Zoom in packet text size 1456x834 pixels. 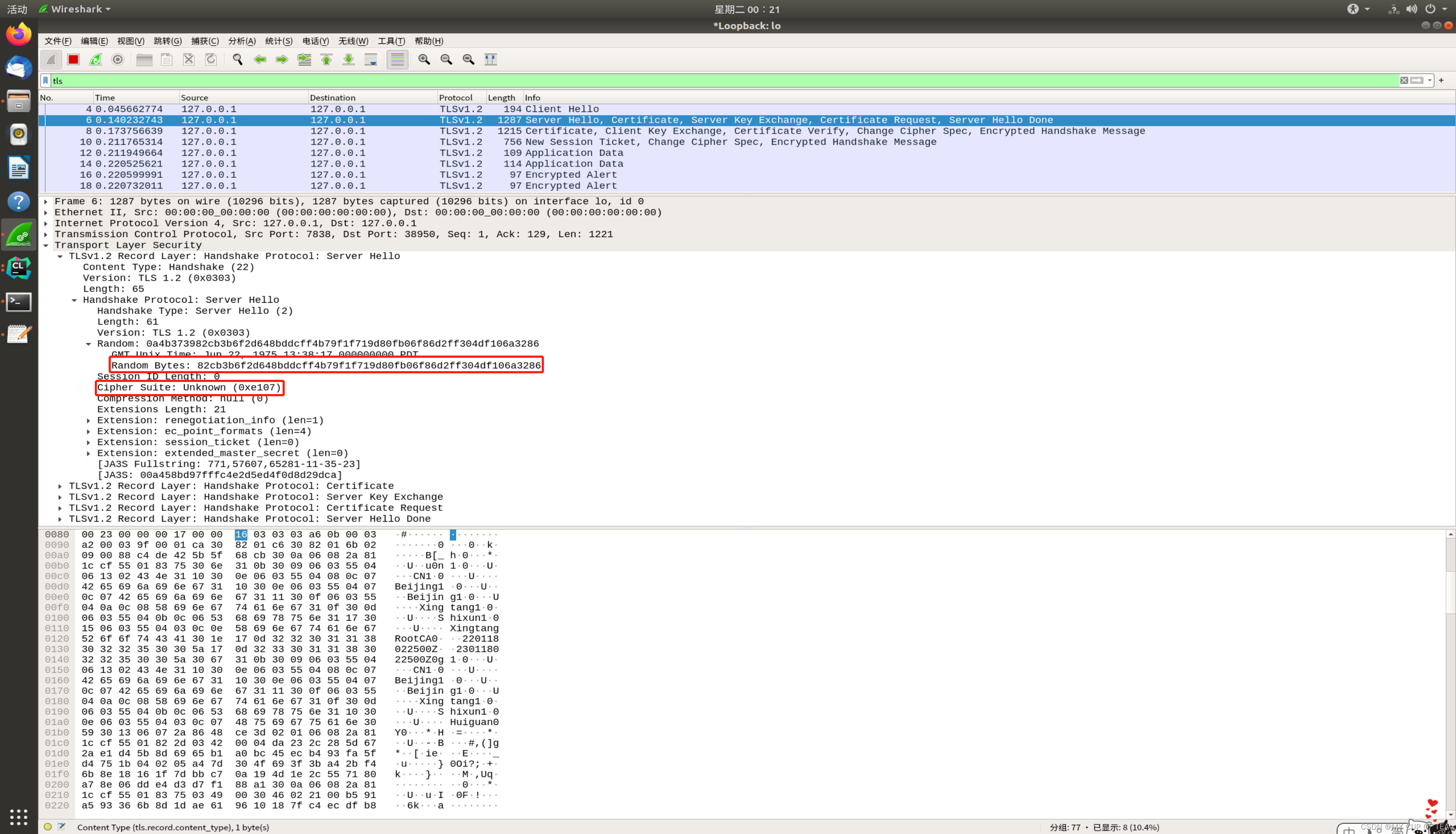(424, 60)
